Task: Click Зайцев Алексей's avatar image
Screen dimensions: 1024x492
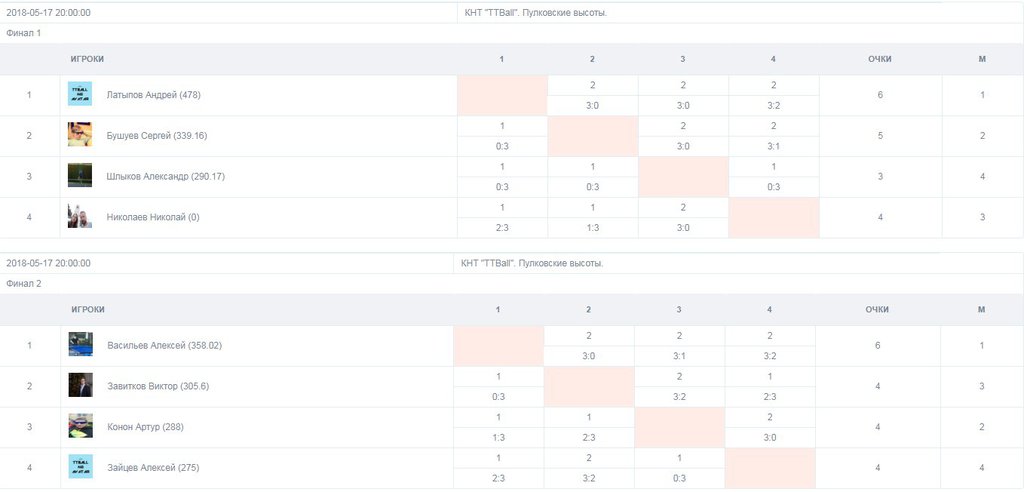Action: click(81, 466)
